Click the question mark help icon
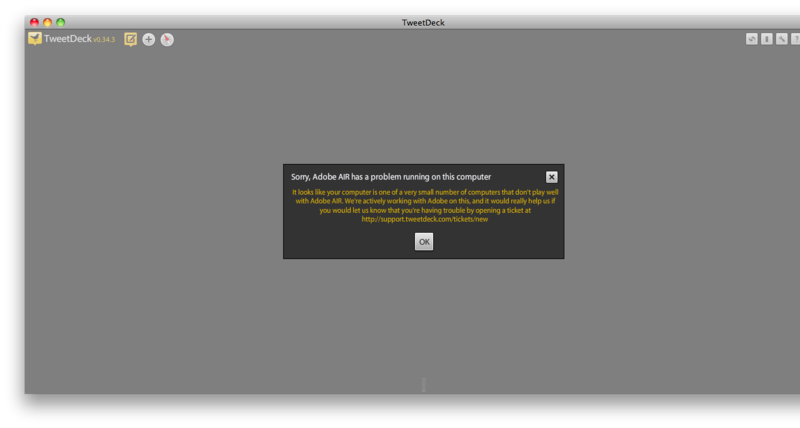Image resolution: width=800 pixels, height=428 pixels. coord(795,39)
